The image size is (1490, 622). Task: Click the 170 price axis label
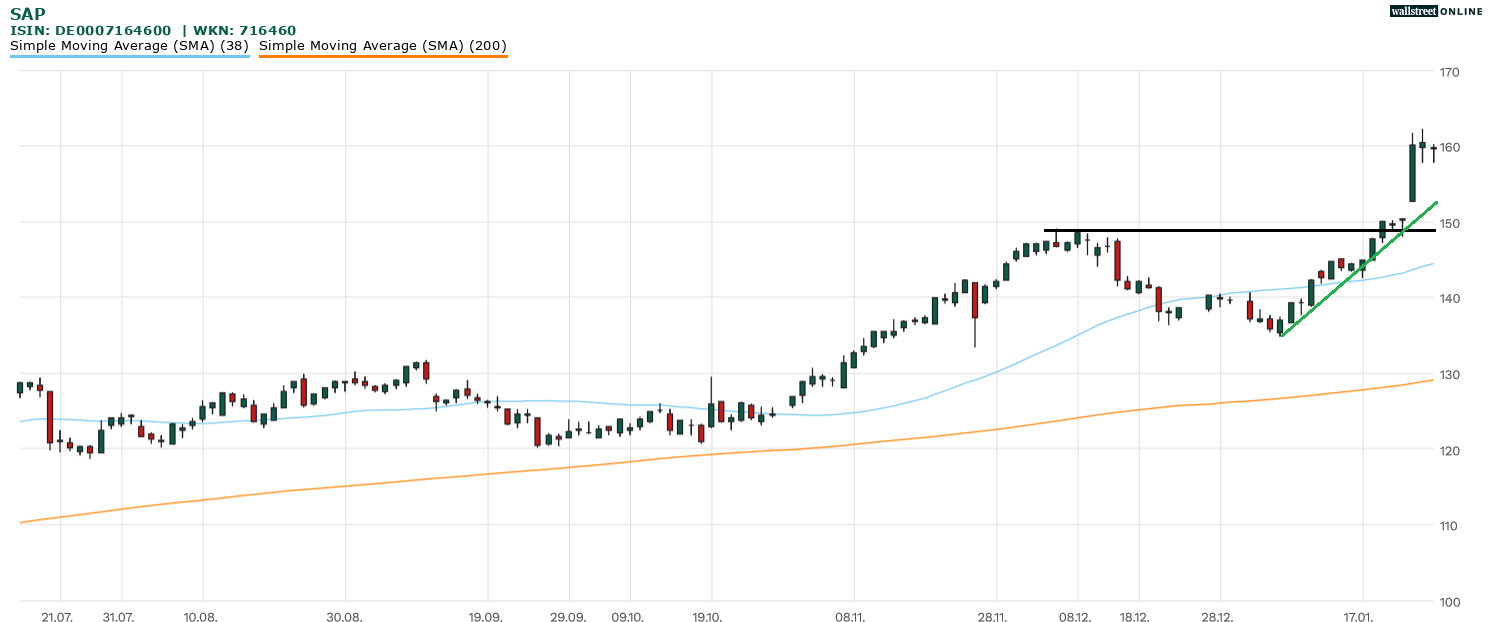coord(1449,72)
